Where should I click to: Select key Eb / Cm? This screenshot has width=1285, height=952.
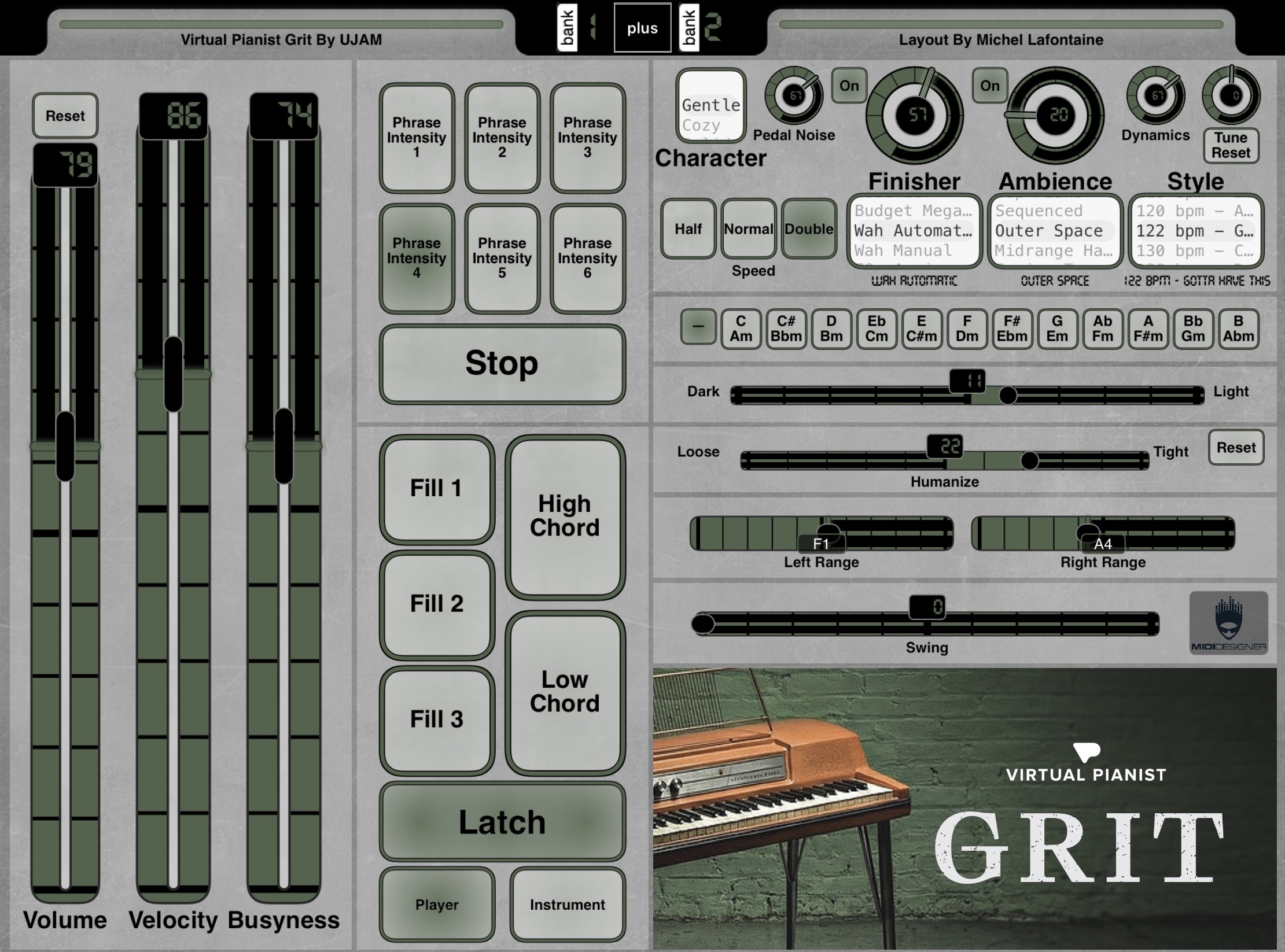876,329
